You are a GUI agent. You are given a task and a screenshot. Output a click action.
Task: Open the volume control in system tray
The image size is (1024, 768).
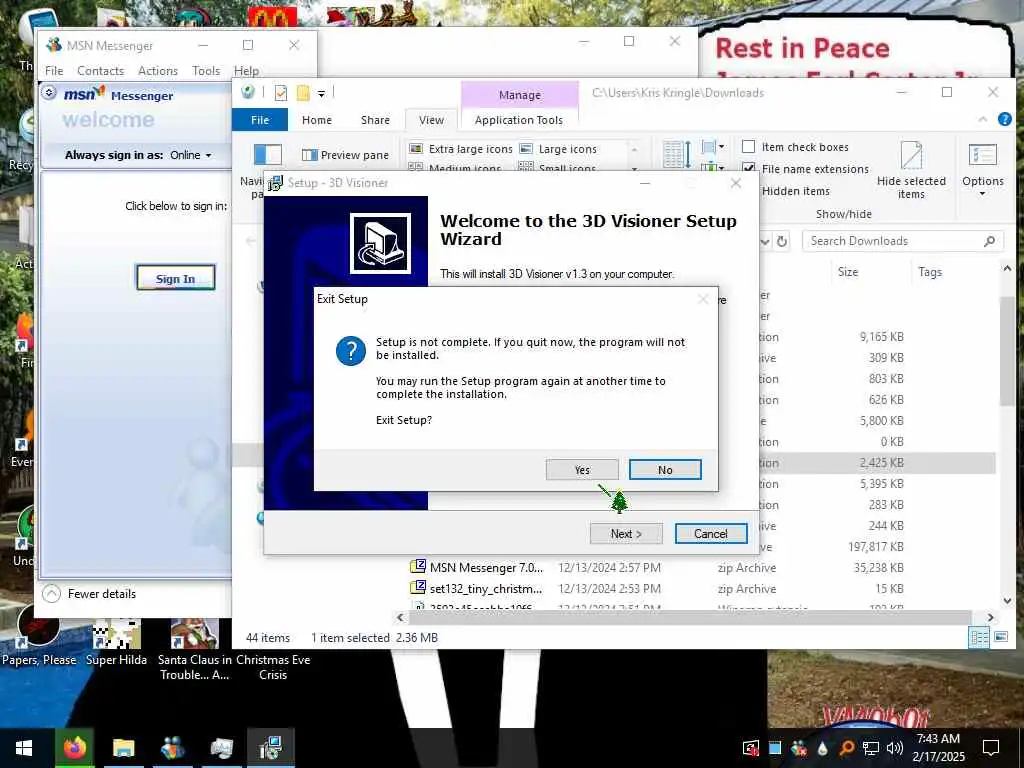pos(894,748)
